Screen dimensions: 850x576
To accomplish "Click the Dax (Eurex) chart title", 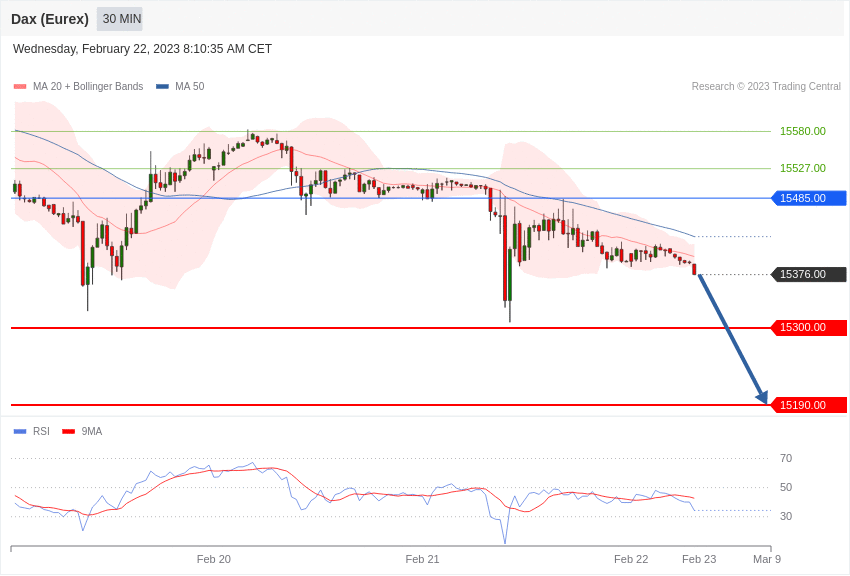I will 50,19.
